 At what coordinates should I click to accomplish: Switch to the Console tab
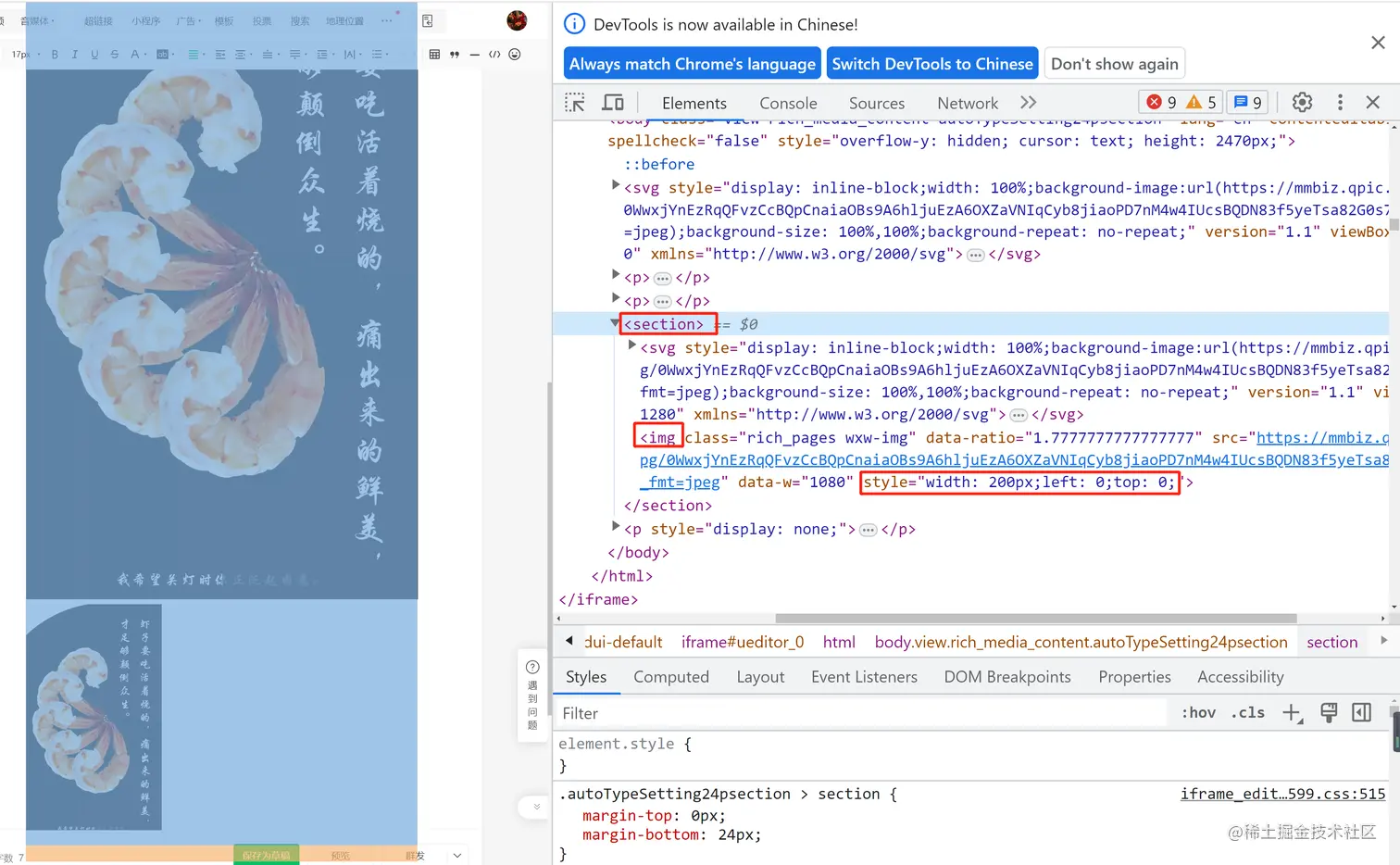(788, 103)
